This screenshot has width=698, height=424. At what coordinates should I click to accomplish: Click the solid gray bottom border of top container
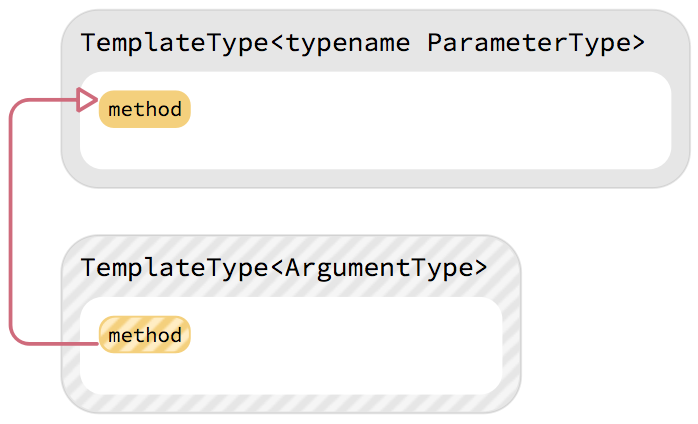pos(376,179)
